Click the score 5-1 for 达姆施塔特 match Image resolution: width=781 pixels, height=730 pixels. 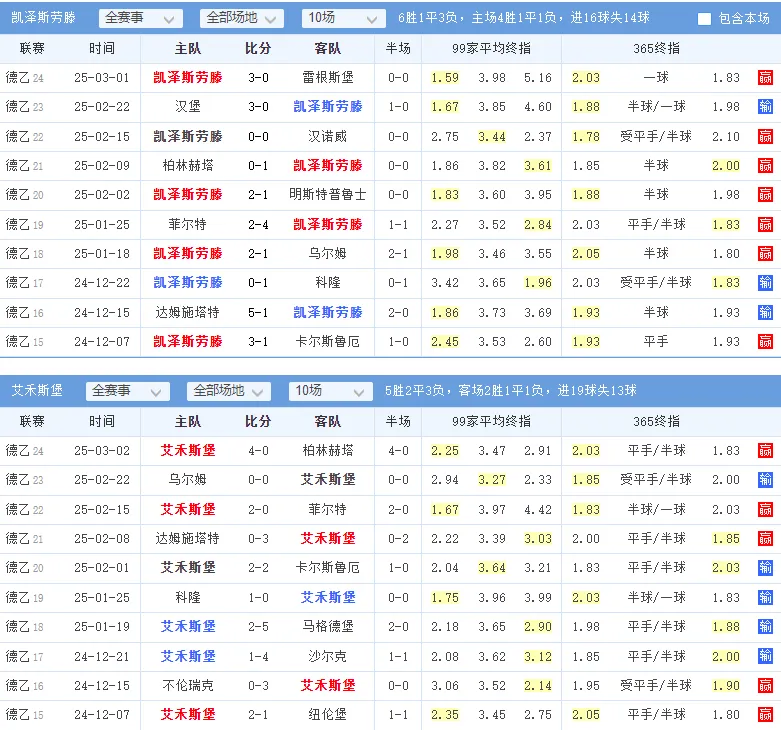point(258,313)
